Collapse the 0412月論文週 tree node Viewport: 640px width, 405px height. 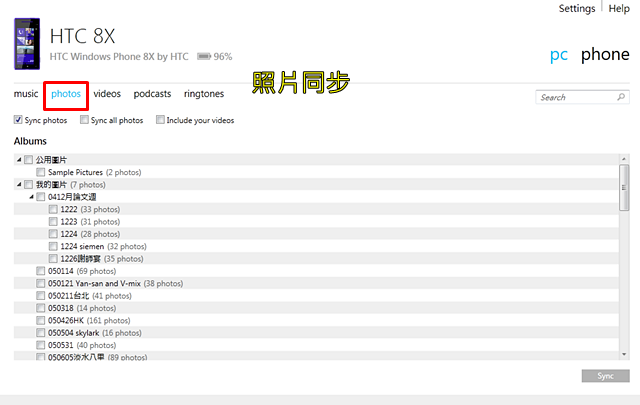click(31, 197)
